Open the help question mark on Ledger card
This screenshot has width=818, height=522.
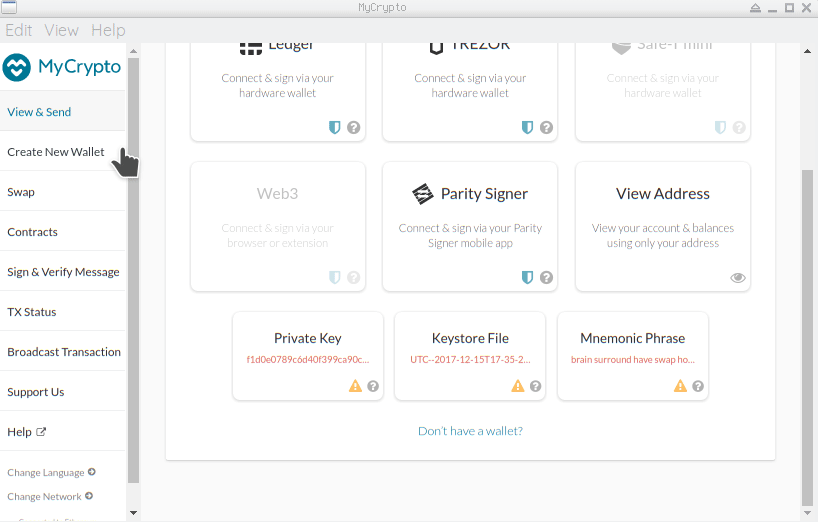354,127
